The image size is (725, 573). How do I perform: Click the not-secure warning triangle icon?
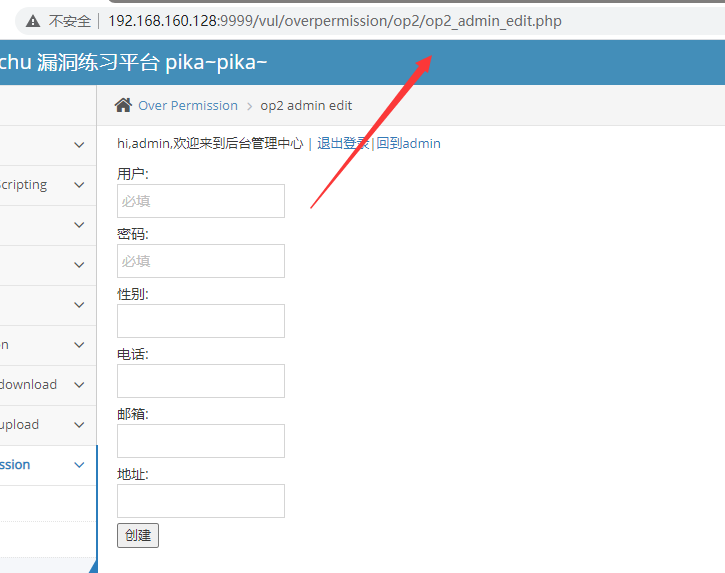(x=33, y=21)
